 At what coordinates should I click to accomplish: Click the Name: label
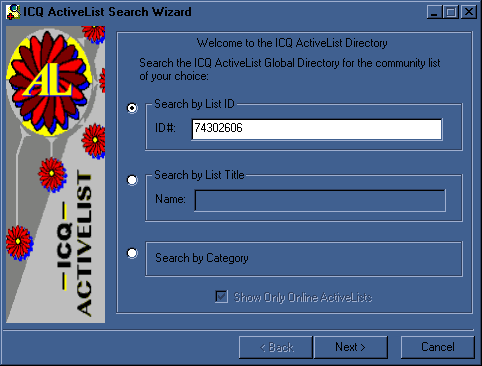click(x=170, y=199)
